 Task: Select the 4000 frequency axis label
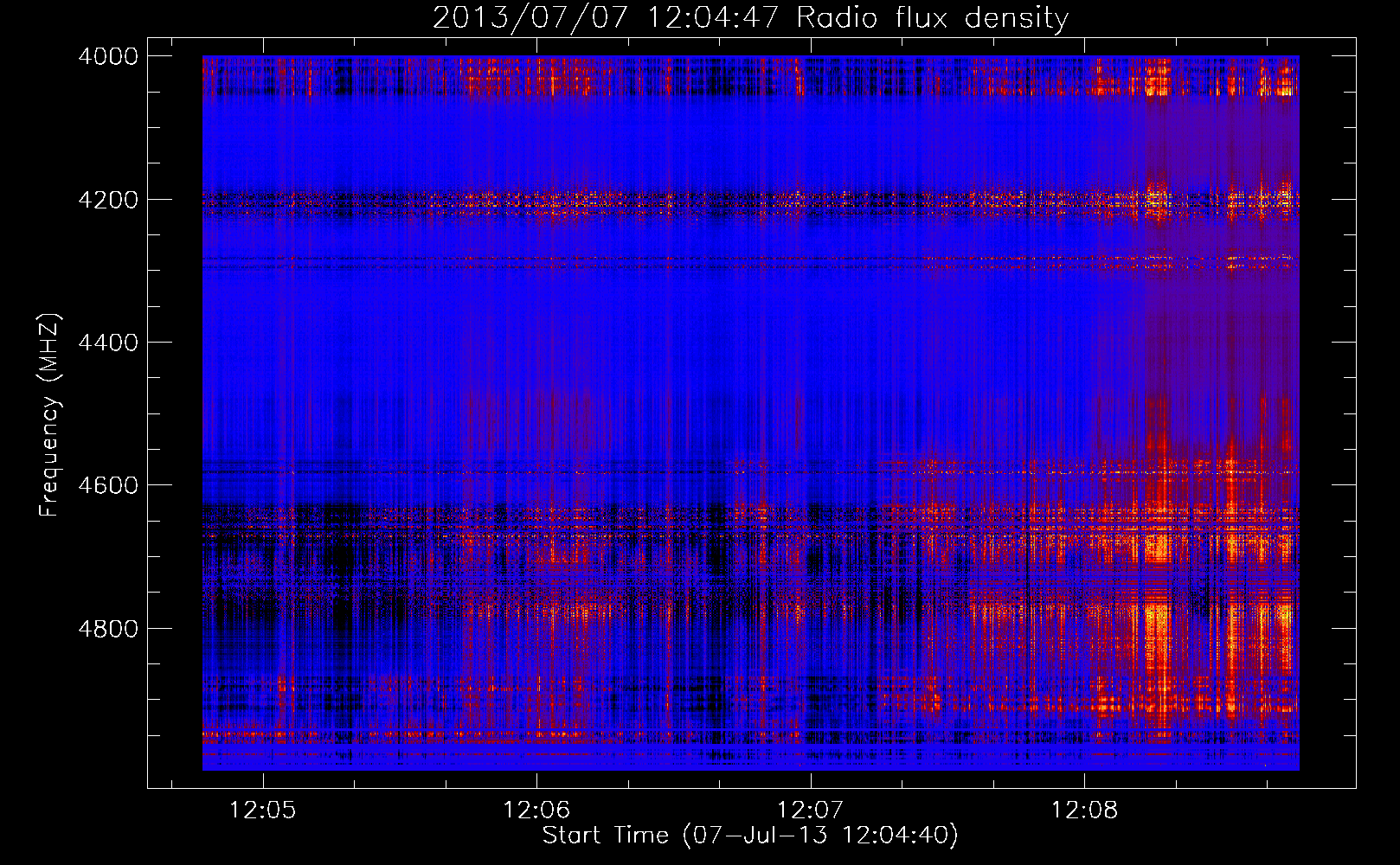(108, 56)
